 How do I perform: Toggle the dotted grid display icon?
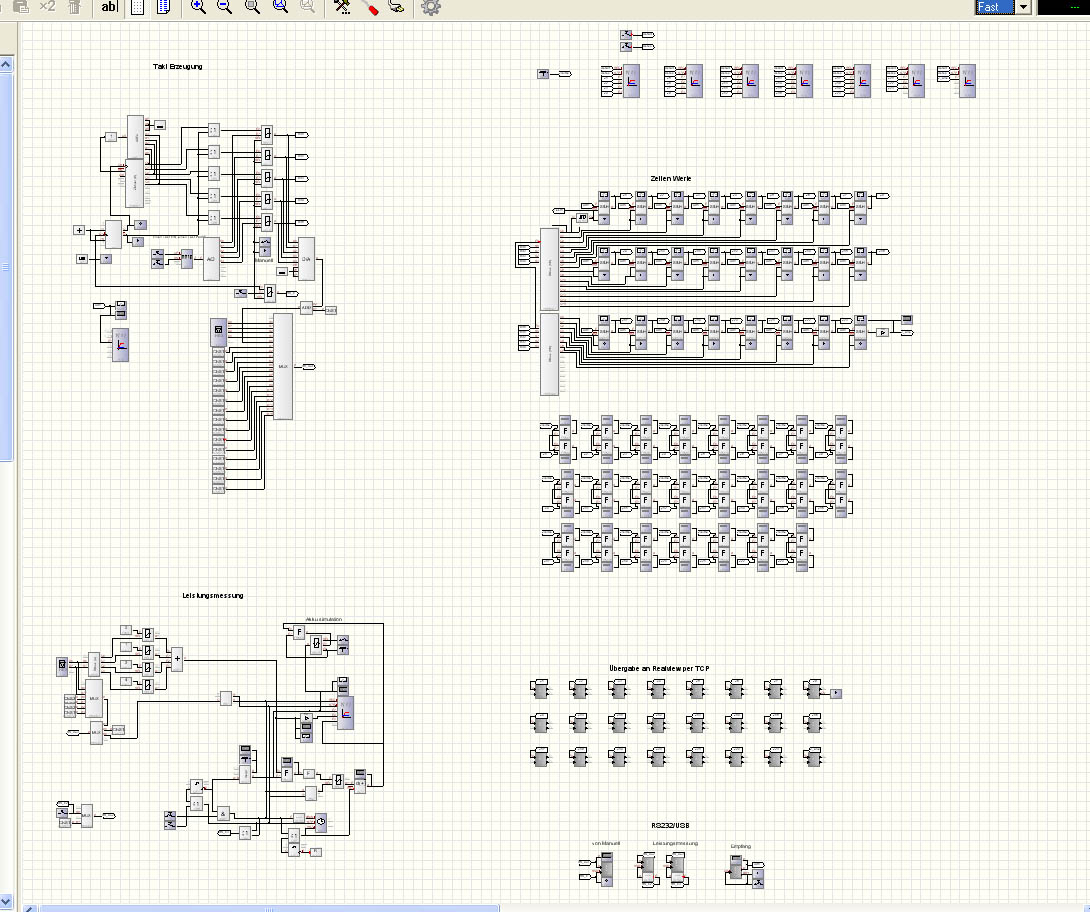click(138, 7)
